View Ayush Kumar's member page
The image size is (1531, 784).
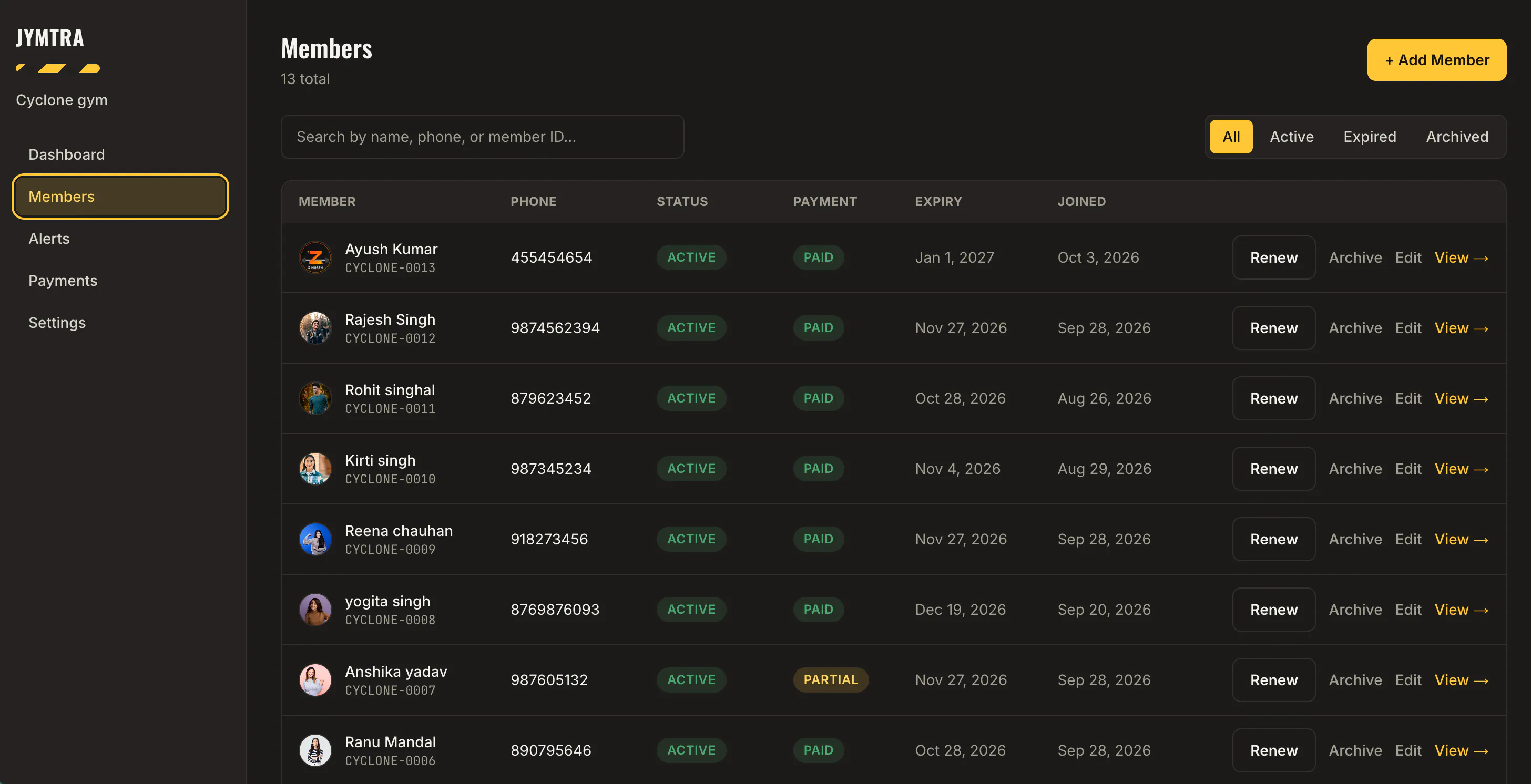click(x=1461, y=257)
